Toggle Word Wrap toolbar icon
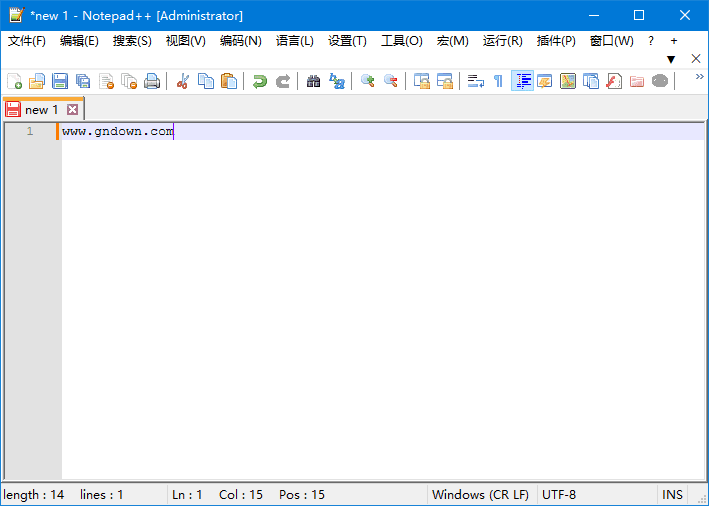The height and width of the screenshot is (507, 709). (476, 81)
